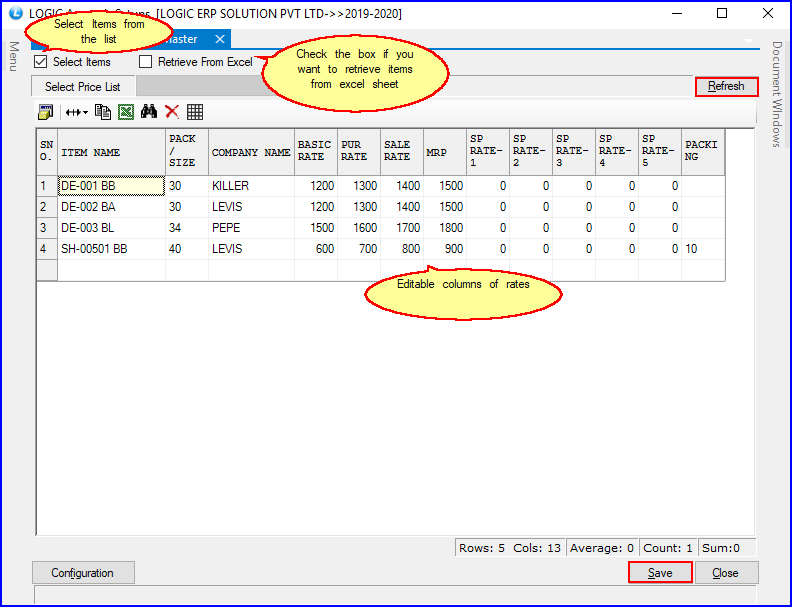Viewport: 792px width, 607px height.
Task: Click pack size 40 cell
Action: (186, 249)
